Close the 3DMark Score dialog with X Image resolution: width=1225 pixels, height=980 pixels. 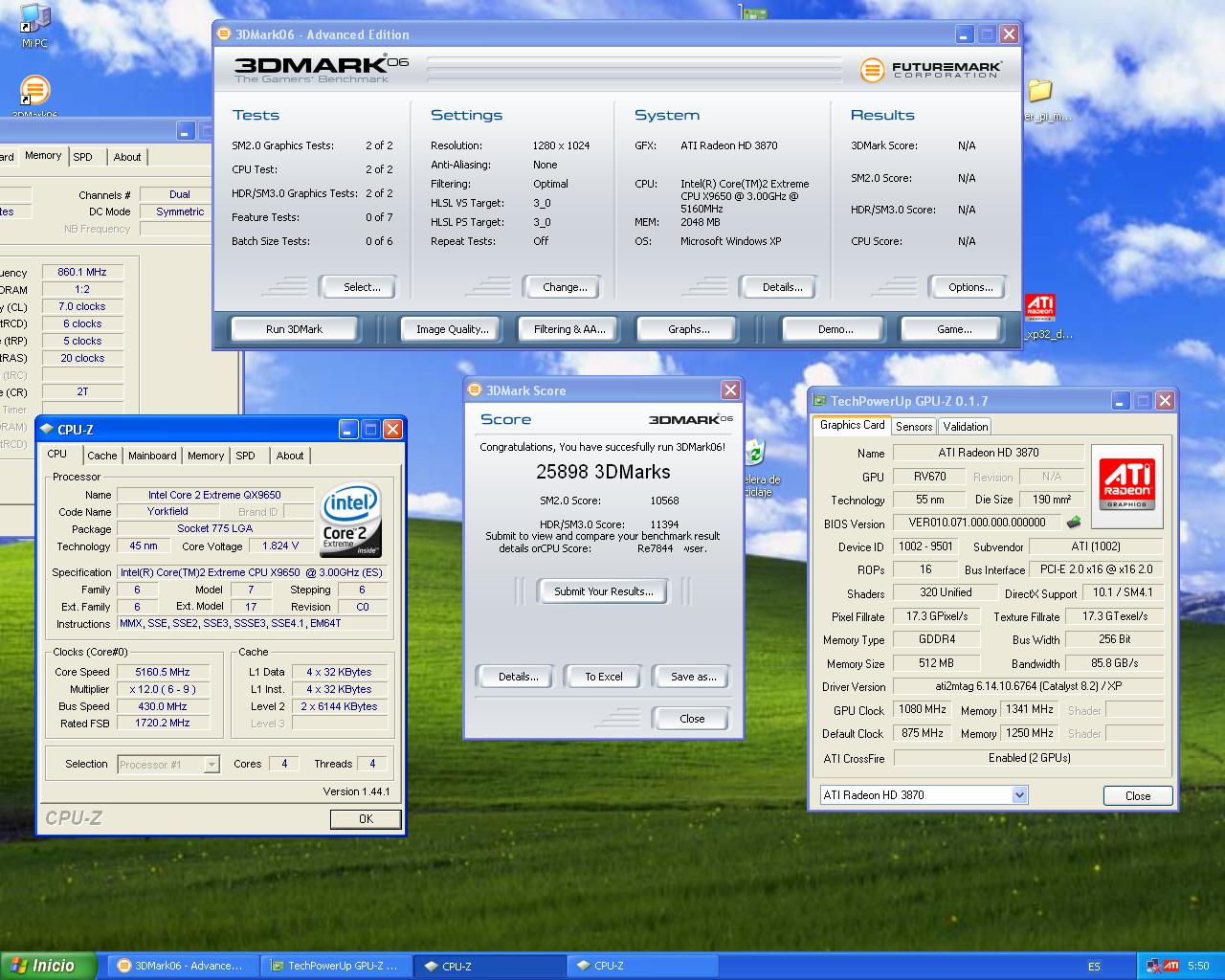click(730, 390)
